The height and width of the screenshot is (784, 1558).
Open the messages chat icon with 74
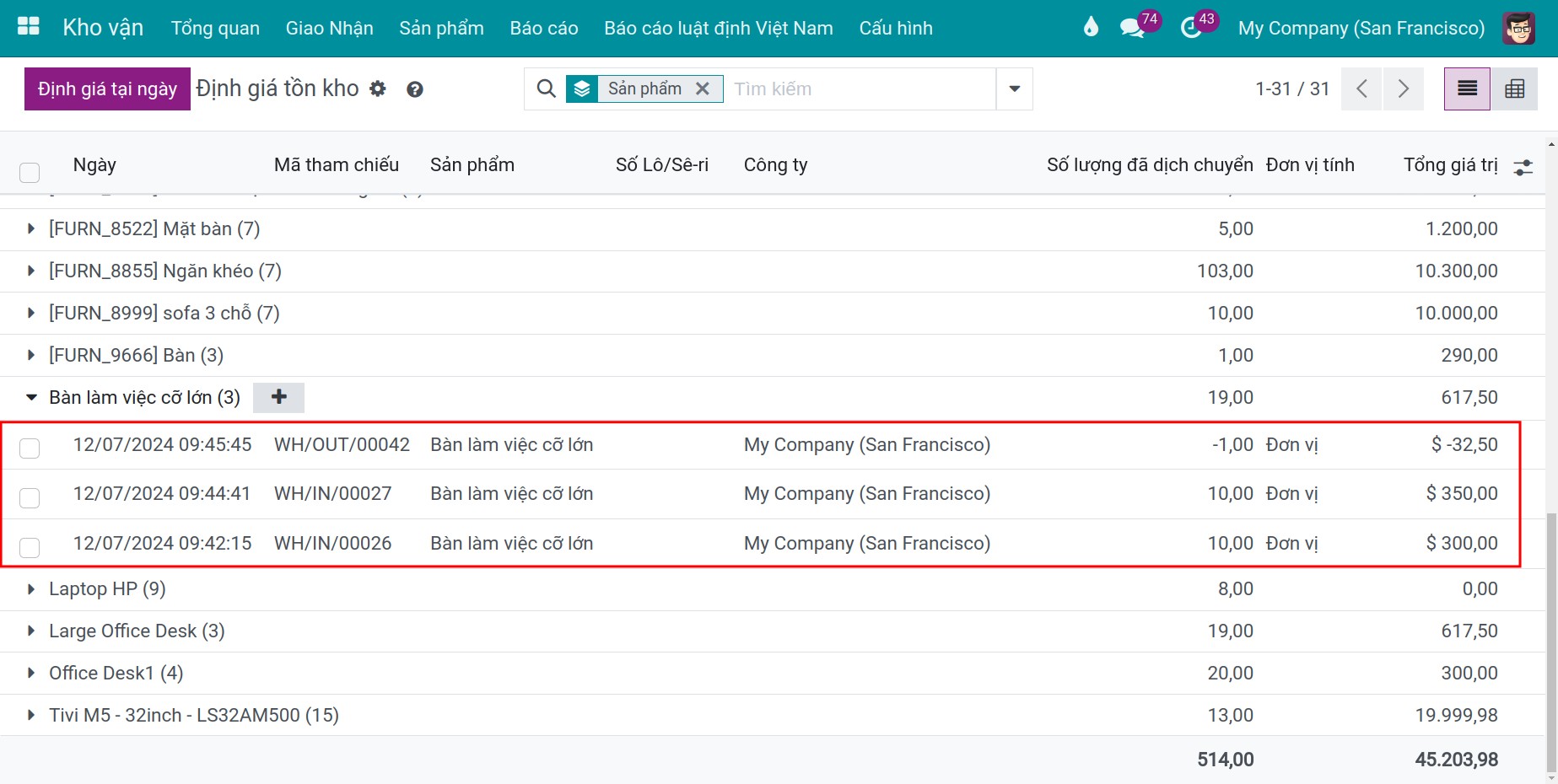pos(1131,28)
